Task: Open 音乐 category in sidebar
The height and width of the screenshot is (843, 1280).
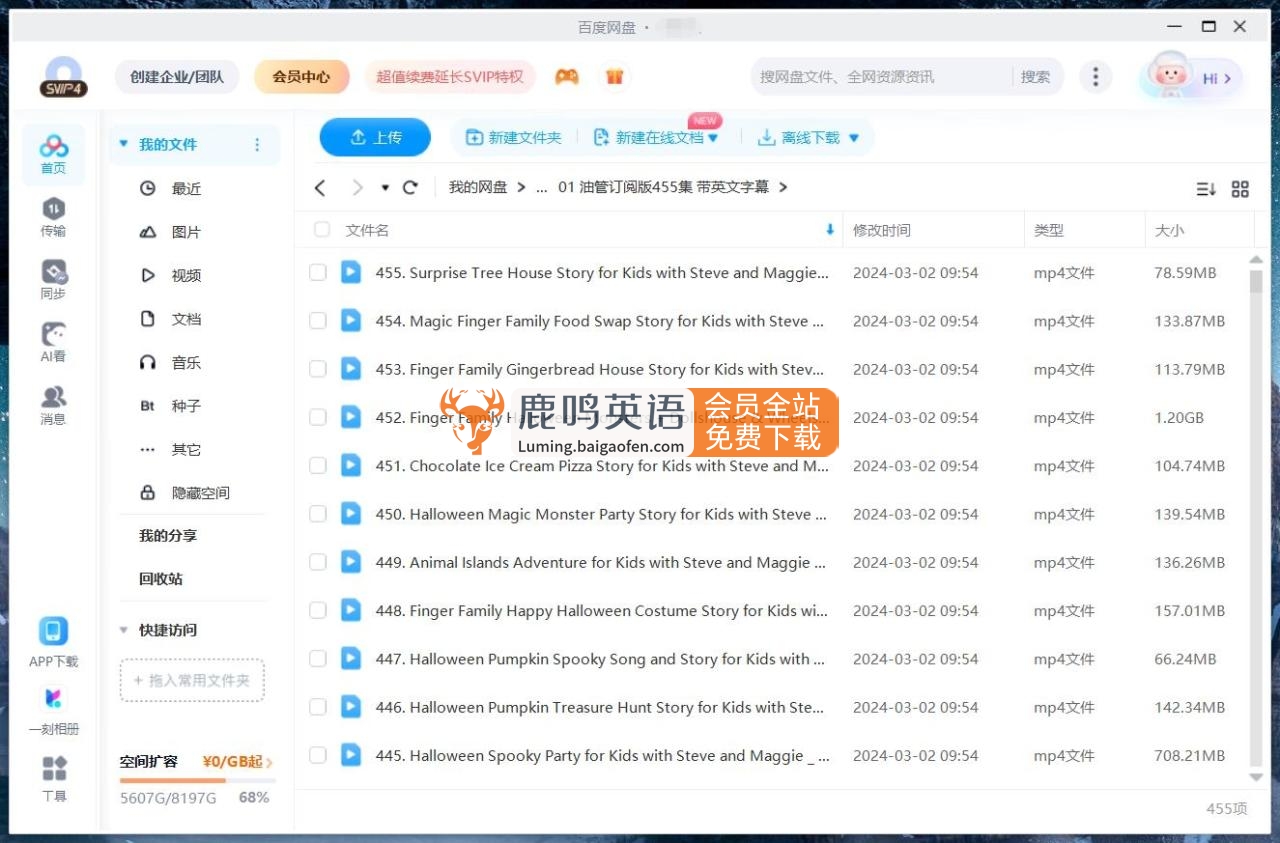Action: (186, 362)
